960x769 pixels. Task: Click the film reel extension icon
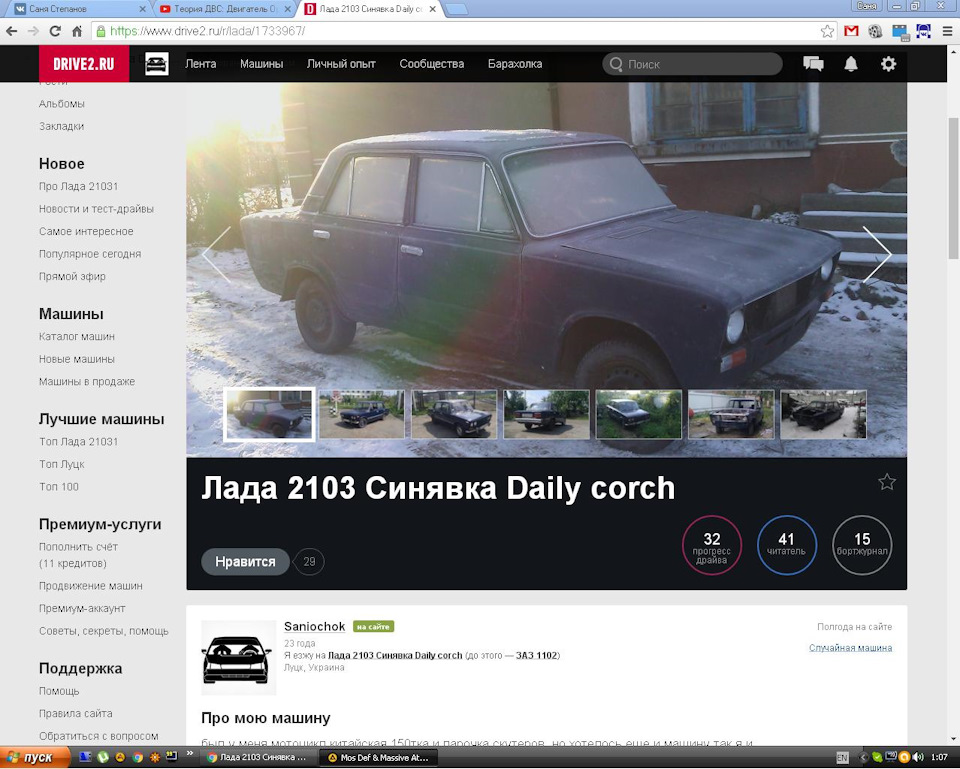pyautogui.click(x=875, y=31)
